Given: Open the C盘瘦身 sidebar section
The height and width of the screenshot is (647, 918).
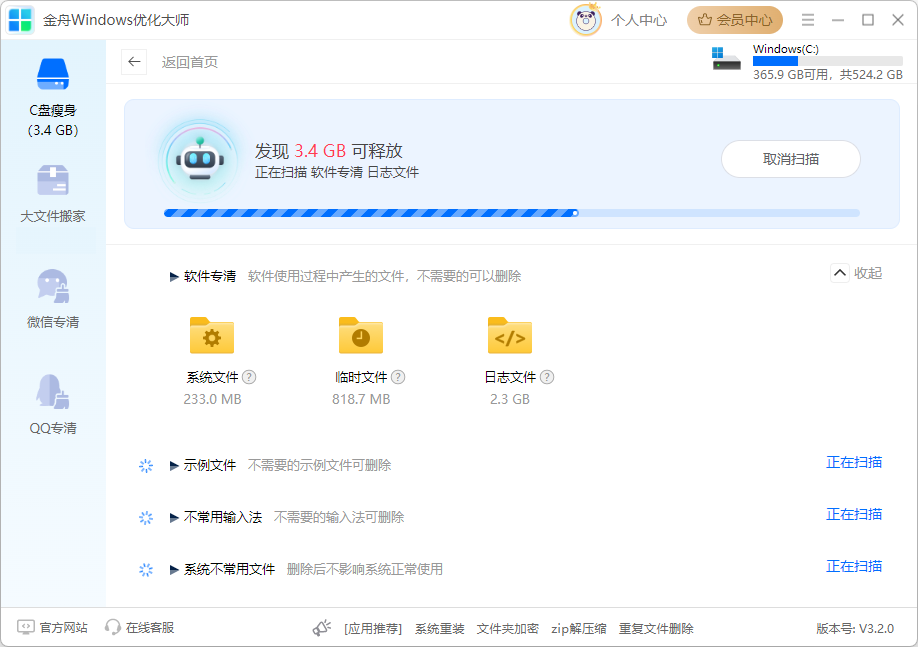Looking at the screenshot, I should tap(53, 97).
